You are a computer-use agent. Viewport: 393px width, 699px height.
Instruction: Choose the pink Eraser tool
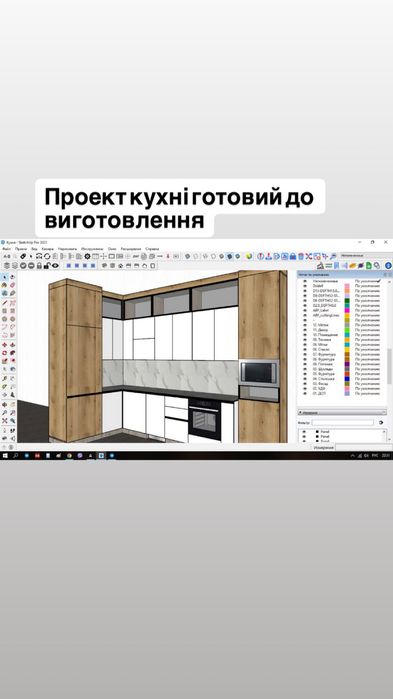pyautogui.click(x=12, y=285)
